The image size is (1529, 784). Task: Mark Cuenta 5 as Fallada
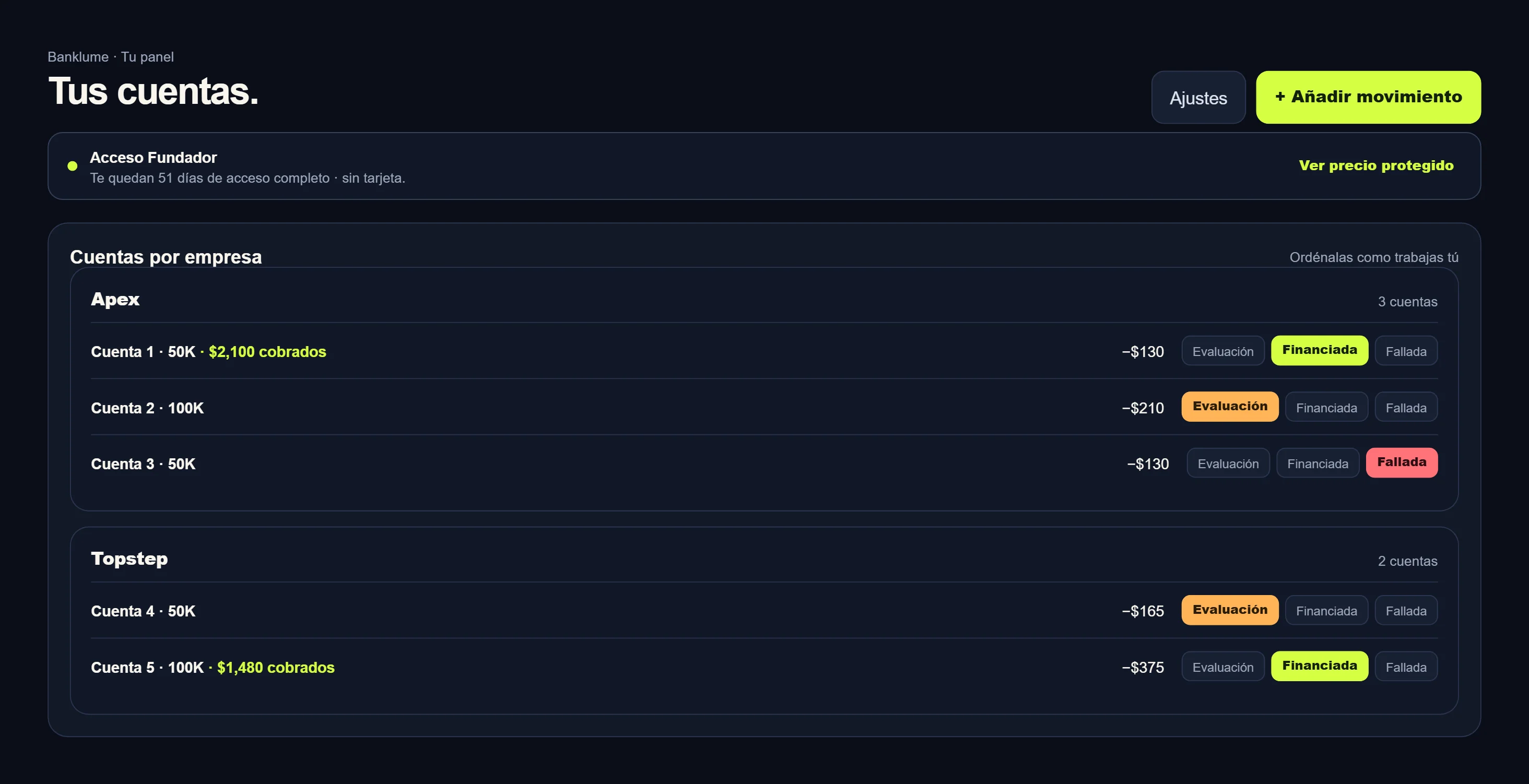point(1406,667)
